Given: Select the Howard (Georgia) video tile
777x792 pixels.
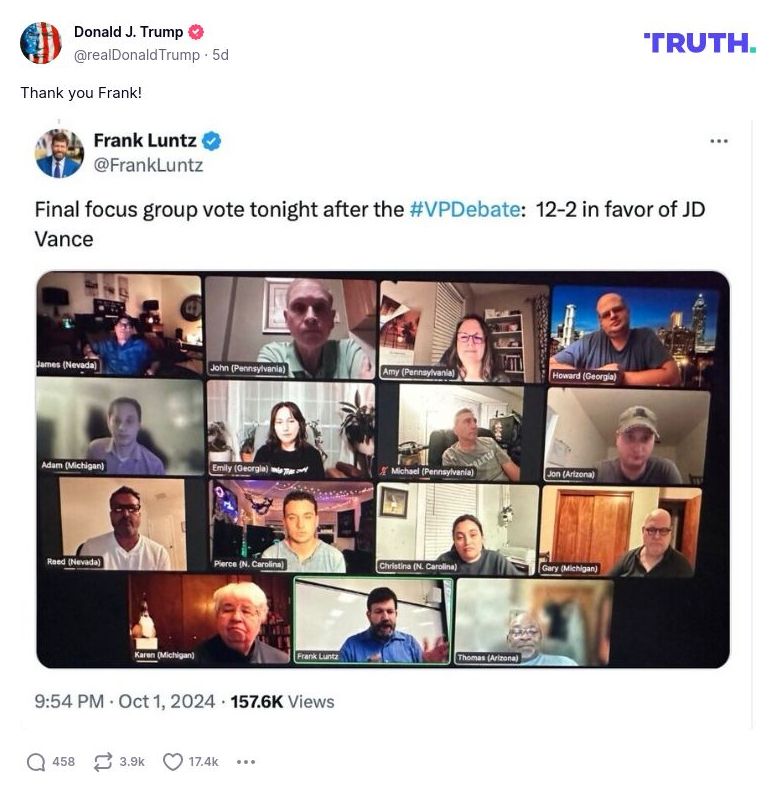Looking at the screenshot, I should pyautogui.click(x=635, y=335).
